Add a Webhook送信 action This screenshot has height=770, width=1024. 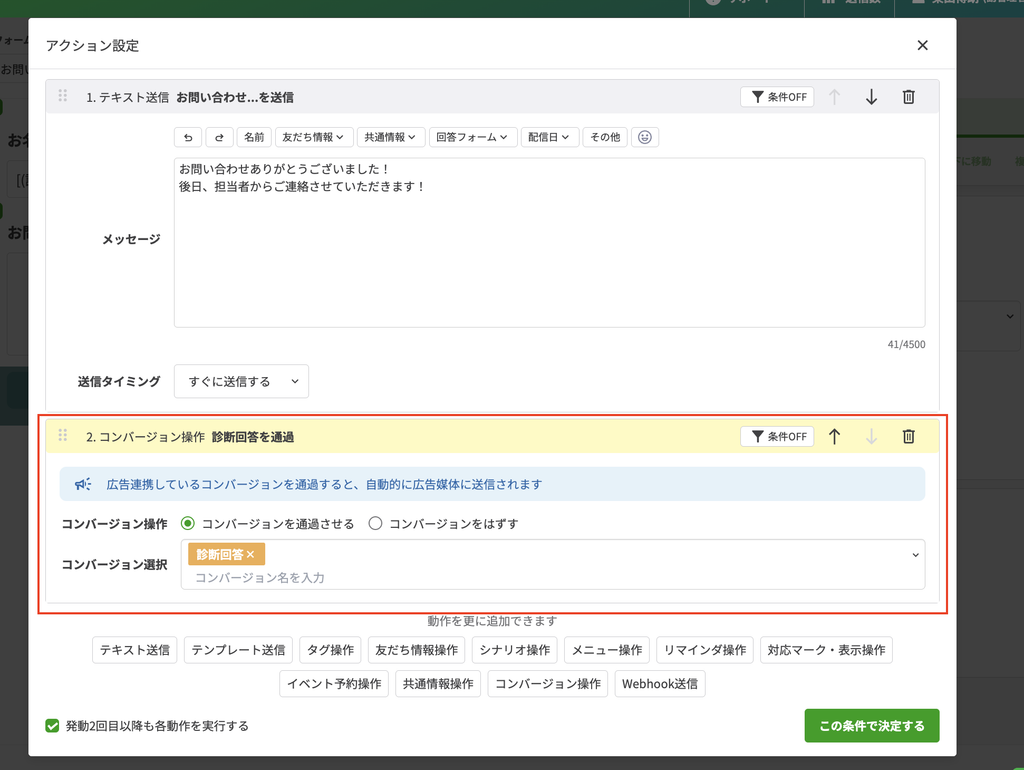(x=660, y=684)
